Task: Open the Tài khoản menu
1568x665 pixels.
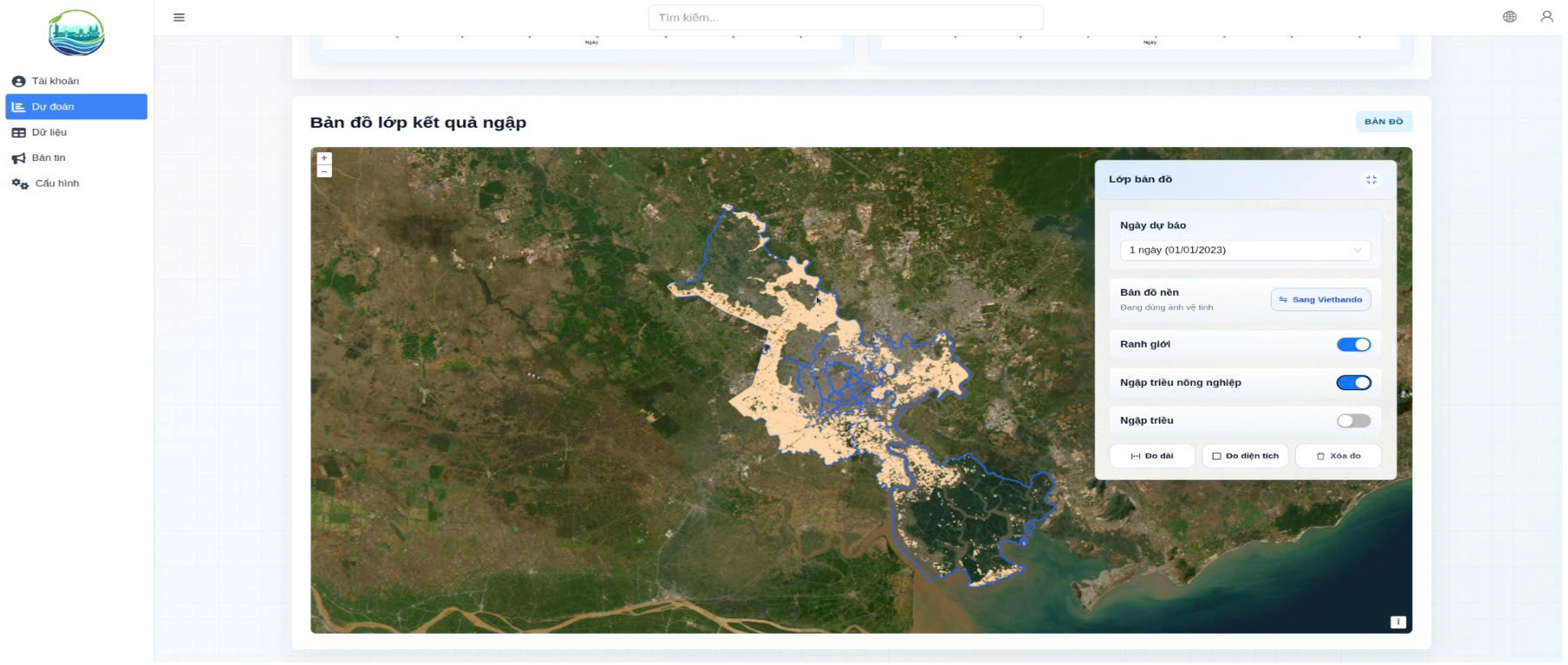Action: pyautogui.click(x=76, y=81)
